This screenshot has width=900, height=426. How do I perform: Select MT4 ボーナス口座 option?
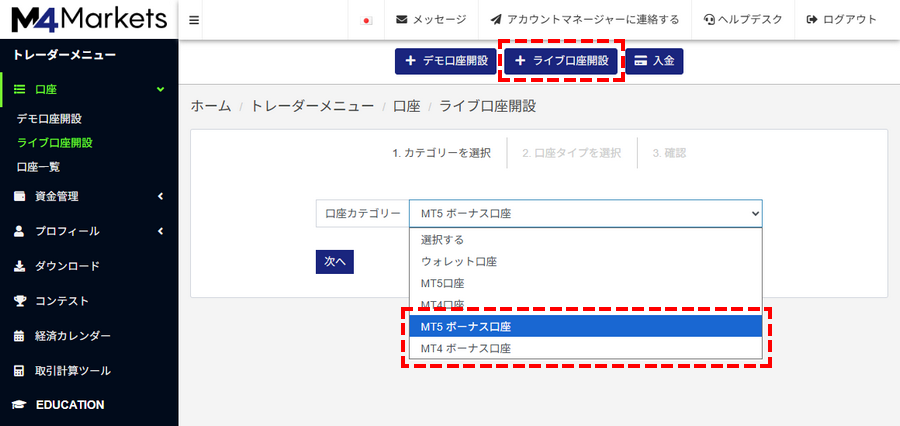pos(585,348)
